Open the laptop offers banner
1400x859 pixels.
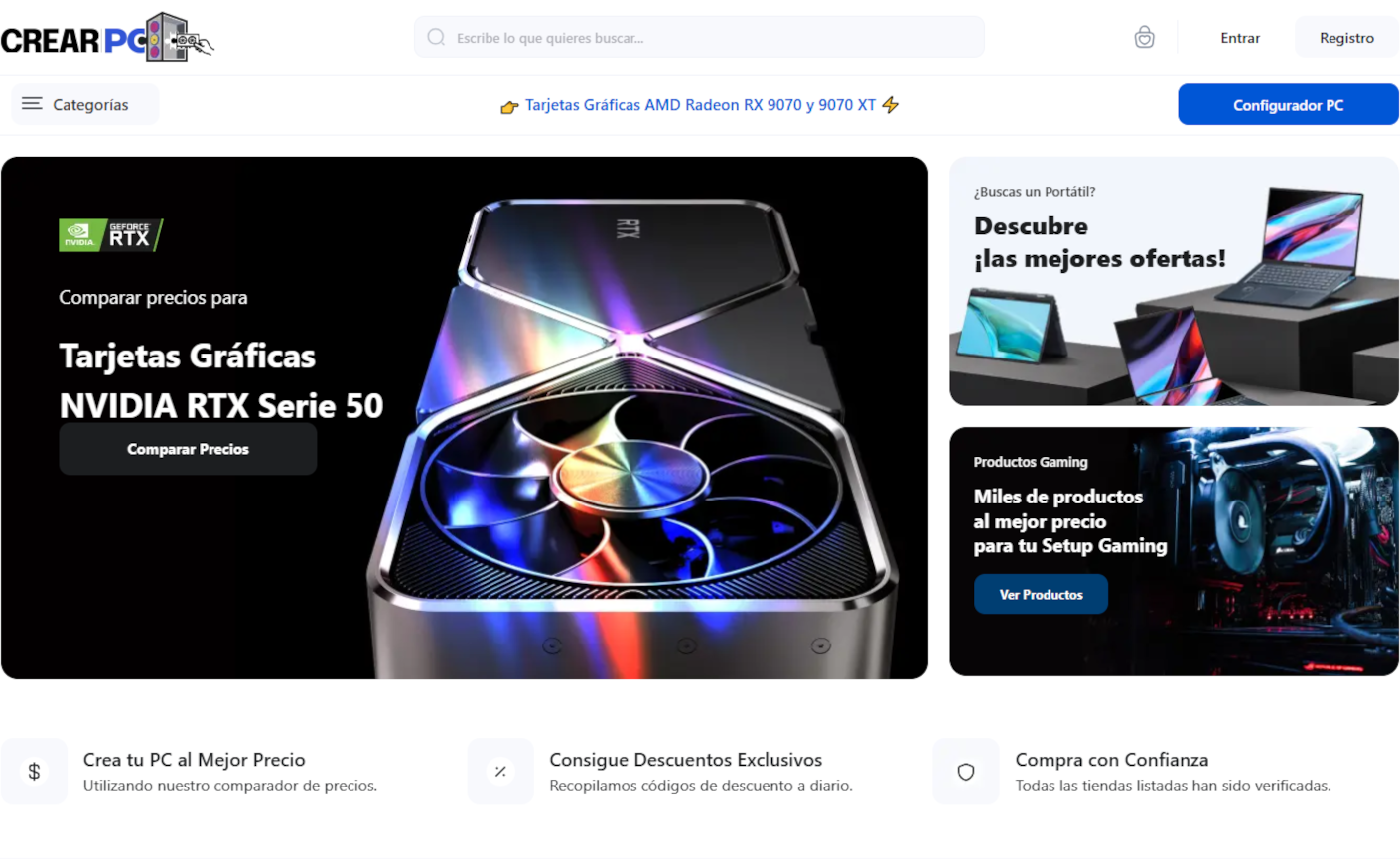(1174, 281)
